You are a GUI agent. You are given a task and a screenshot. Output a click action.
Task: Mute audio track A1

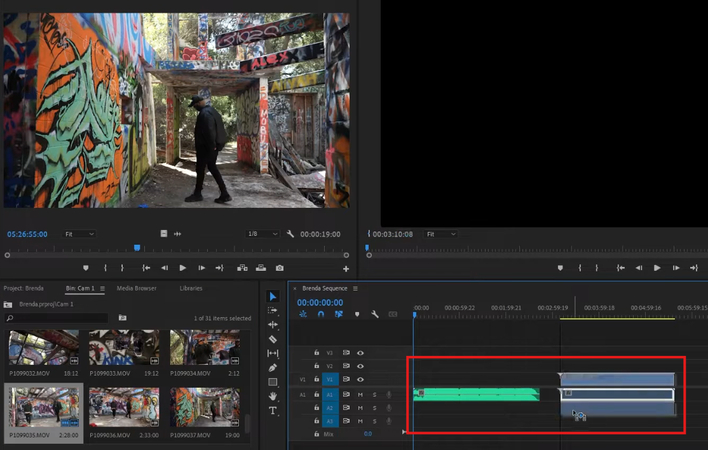click(360, 394)
